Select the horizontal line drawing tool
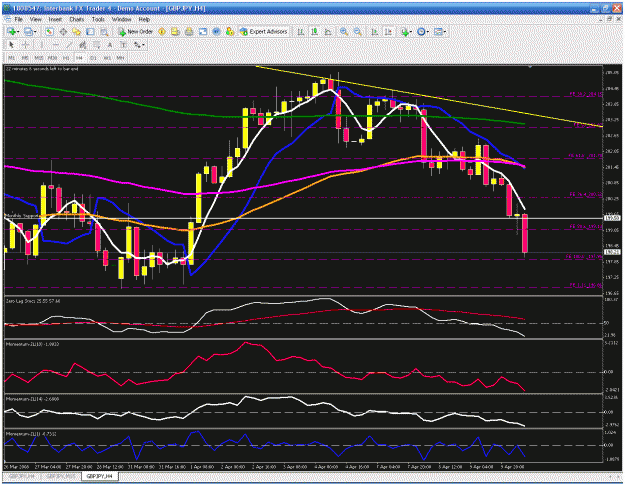The image size is (625, 484). pyautogui.click(x=55, y=45)
